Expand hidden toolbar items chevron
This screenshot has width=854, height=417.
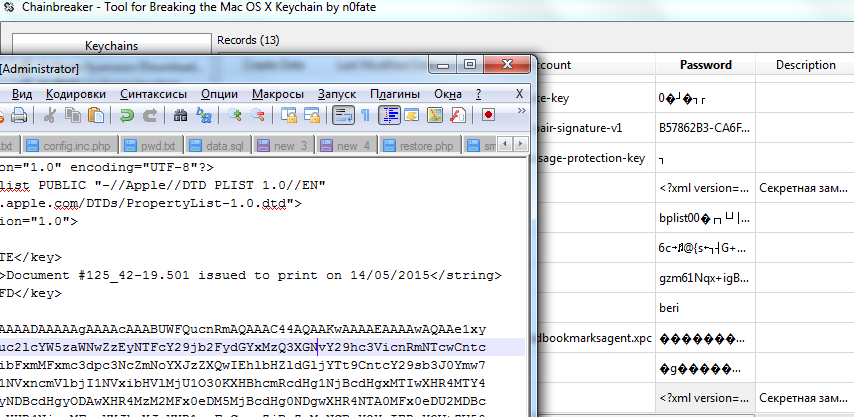coord(521,111)
